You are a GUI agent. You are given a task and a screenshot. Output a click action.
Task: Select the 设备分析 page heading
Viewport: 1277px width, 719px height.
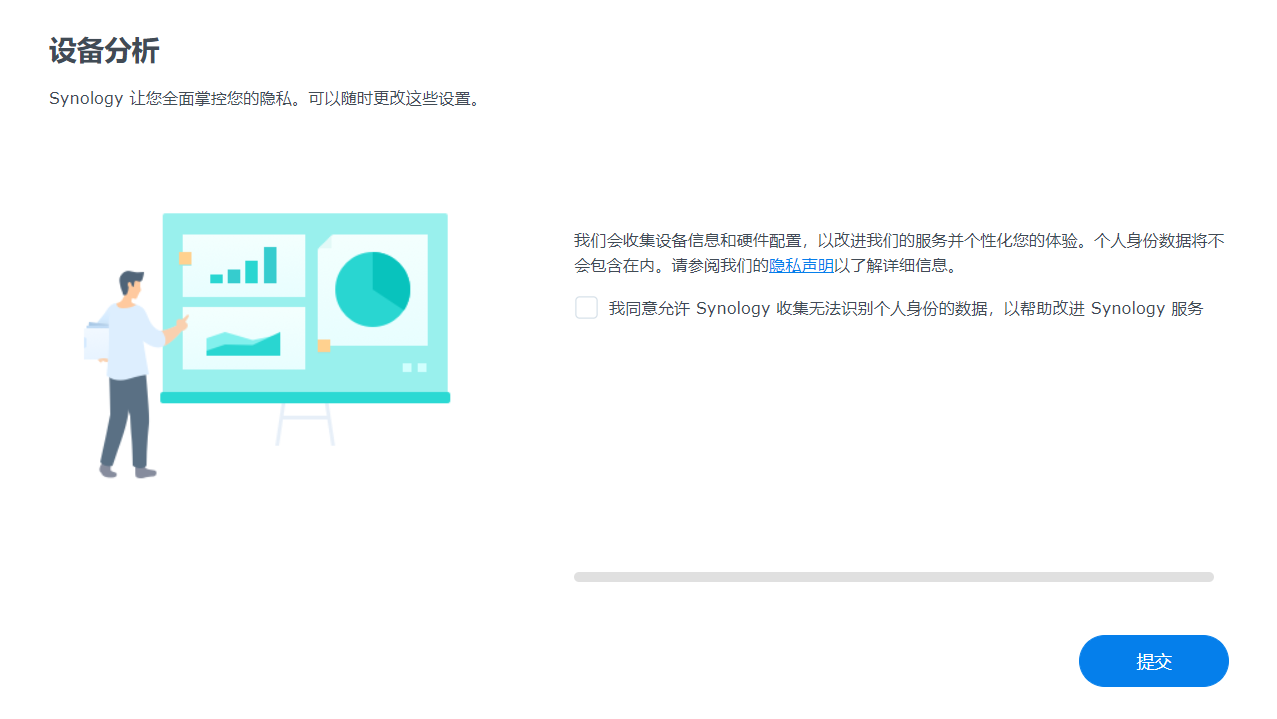tap(104, 50)
